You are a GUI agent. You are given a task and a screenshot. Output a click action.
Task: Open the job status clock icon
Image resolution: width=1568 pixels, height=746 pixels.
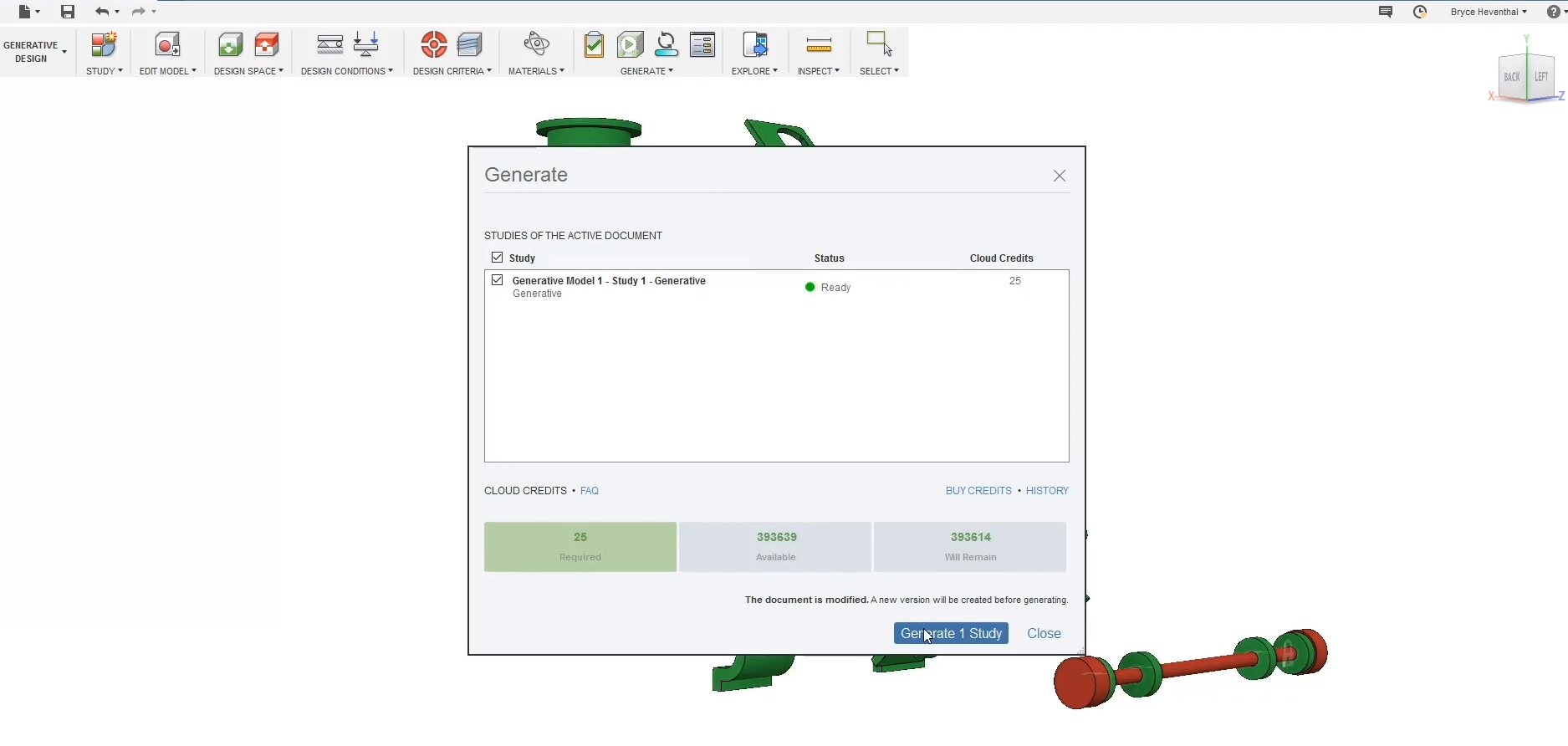(x=1420, y=12)
